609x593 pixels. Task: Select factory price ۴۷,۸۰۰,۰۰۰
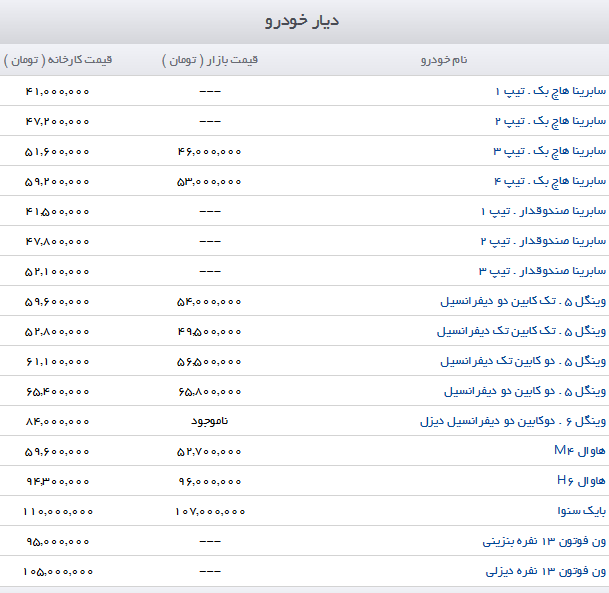click(x=57, y=242)
